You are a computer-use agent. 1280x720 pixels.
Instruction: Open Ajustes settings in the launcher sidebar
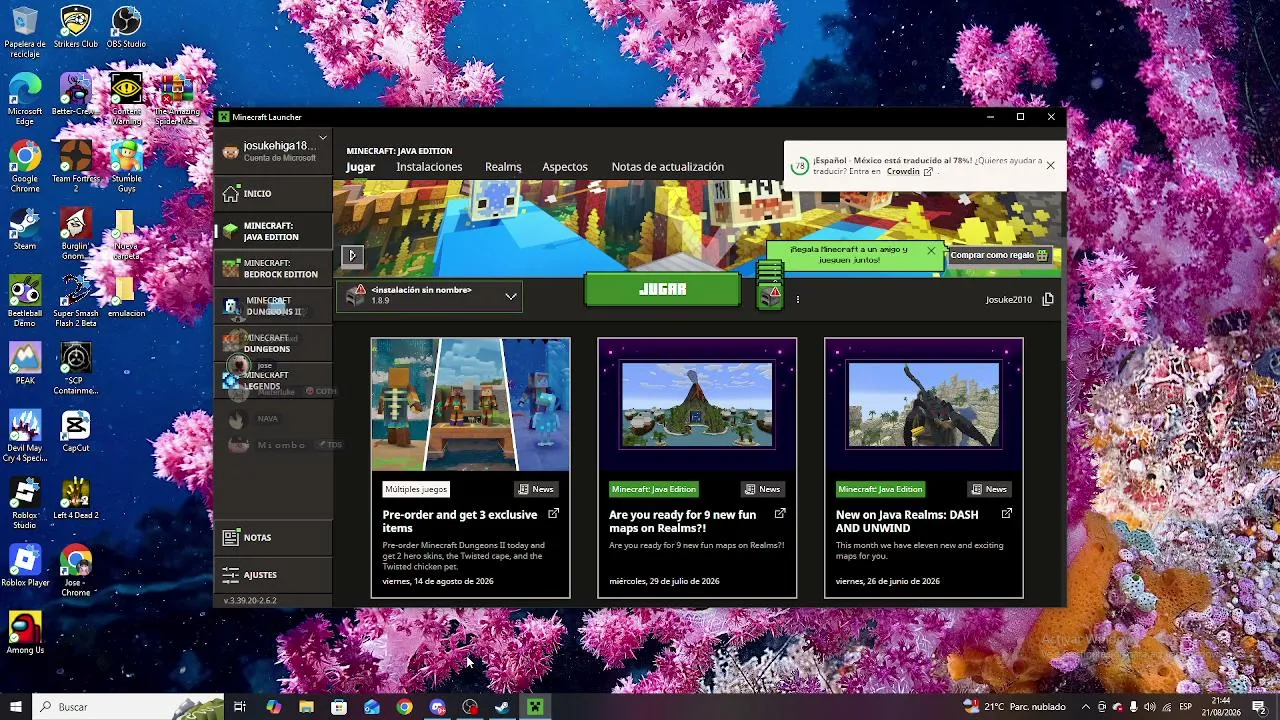tap(273, 575)
